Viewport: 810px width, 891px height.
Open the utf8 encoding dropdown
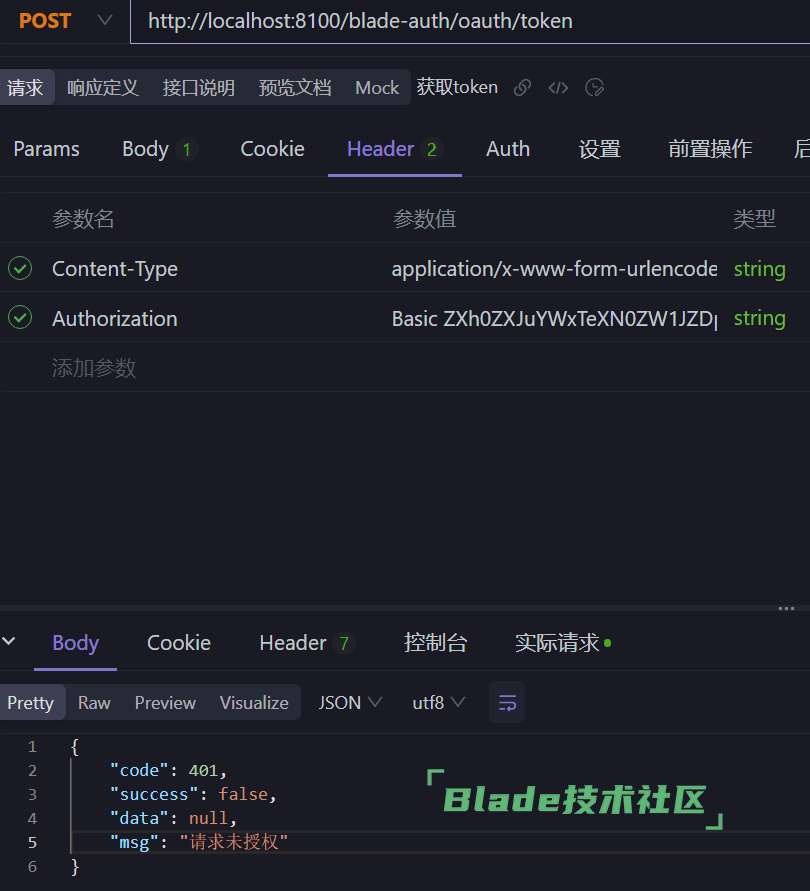(437, 702)
